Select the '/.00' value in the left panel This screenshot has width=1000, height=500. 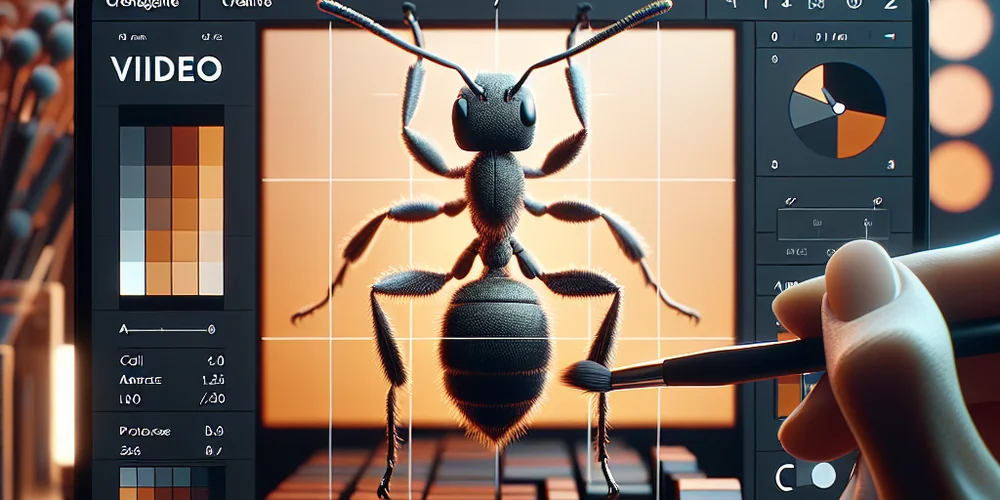(x=214, y=399)
